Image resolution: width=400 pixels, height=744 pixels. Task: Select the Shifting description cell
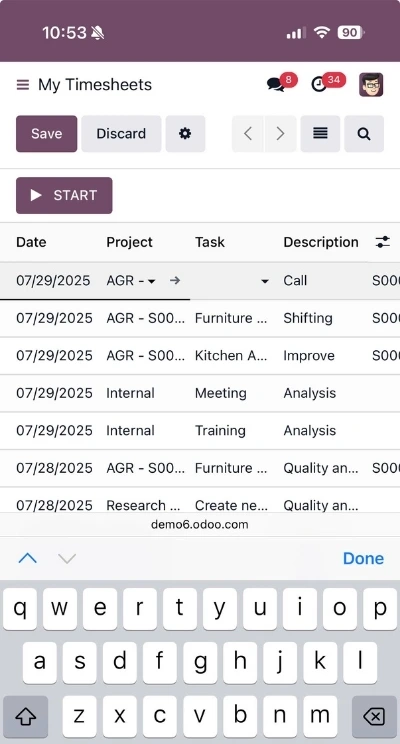point(308,318)
